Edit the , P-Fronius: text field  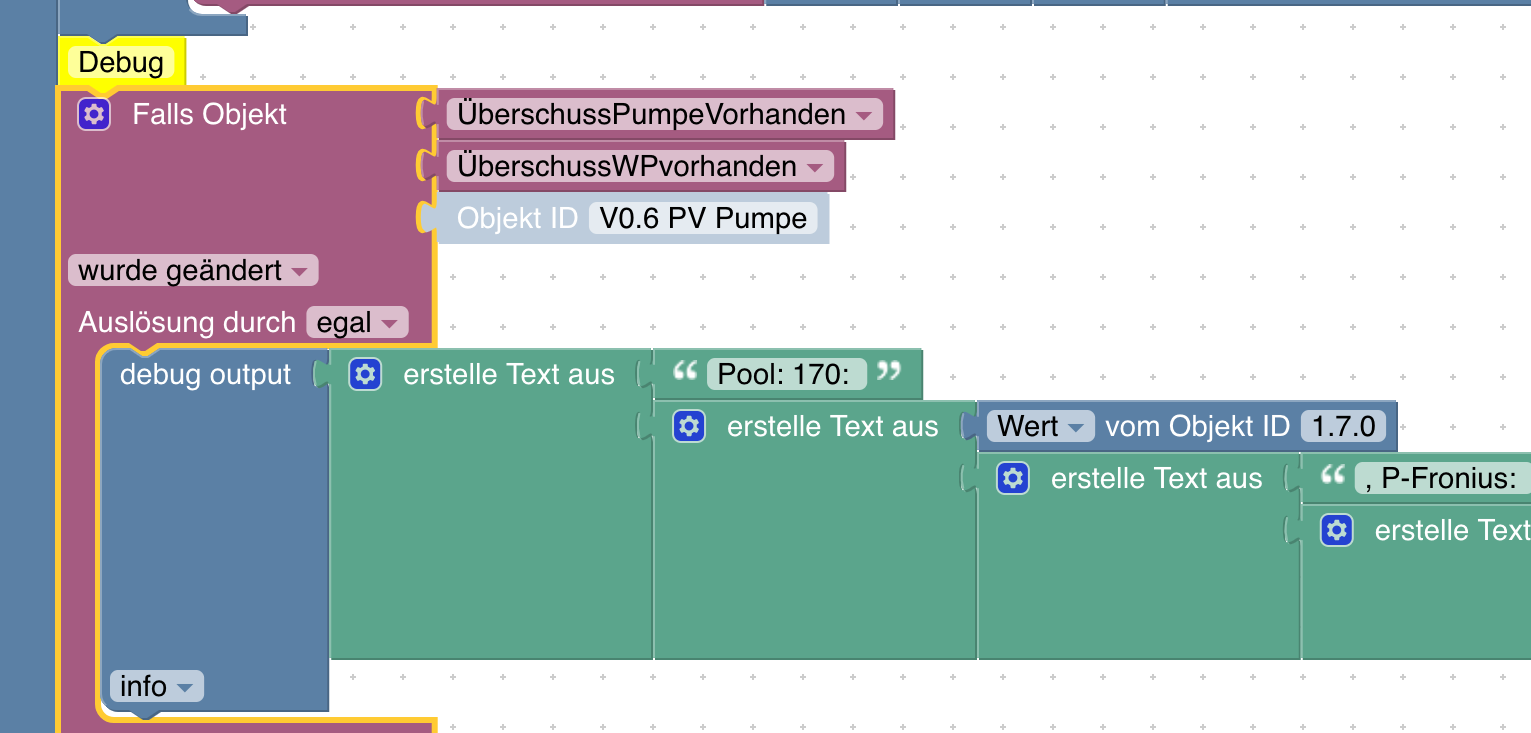[1440, 479]
